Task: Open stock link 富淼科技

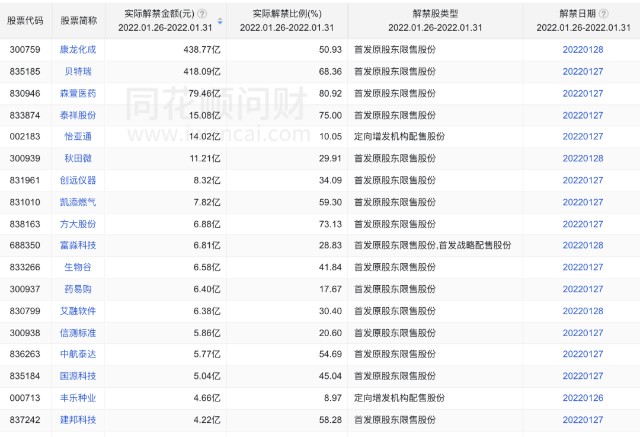Action: click(x=78, y=245)
